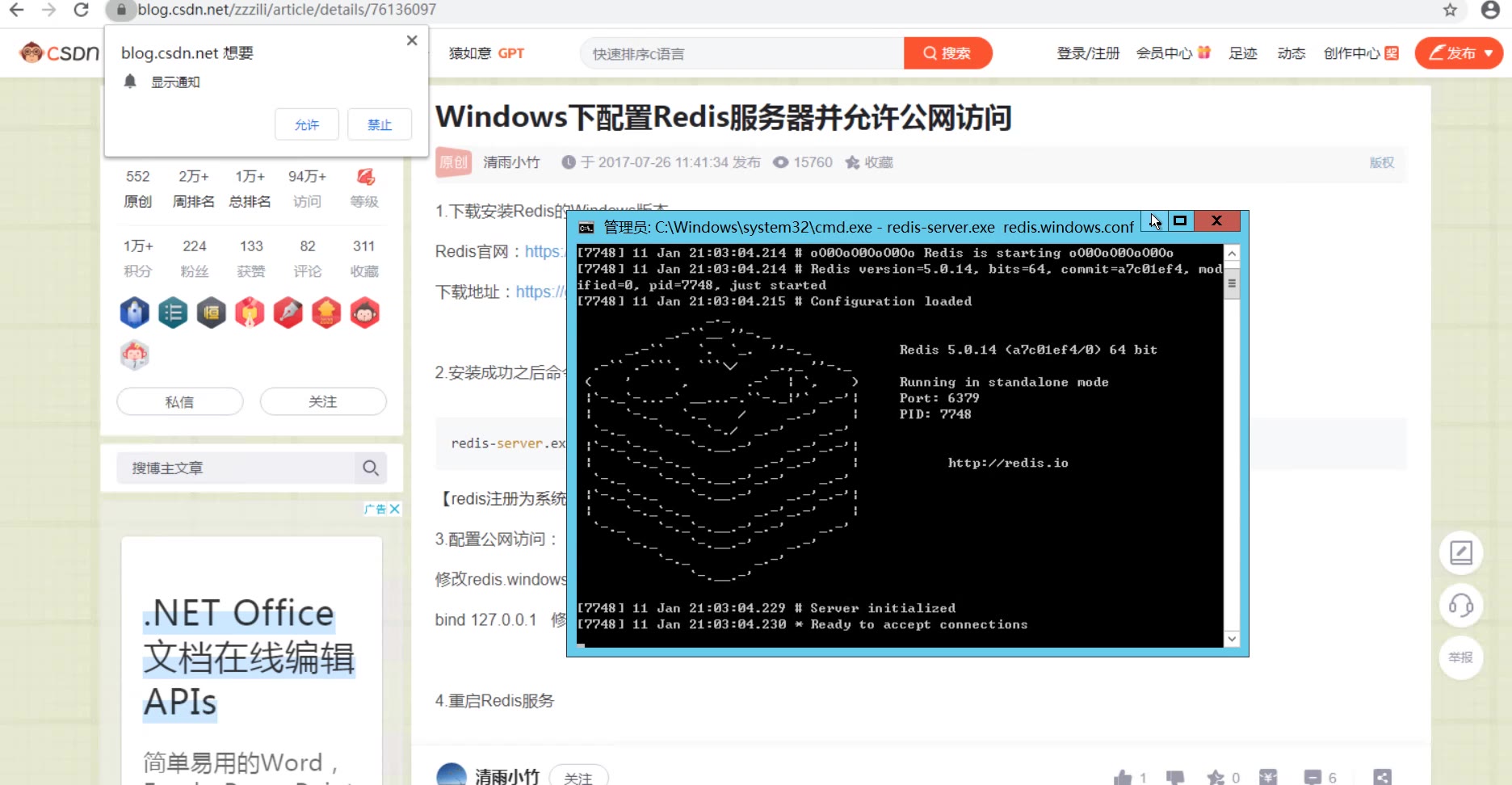This screenshot has width=1512, height=785.
Task: Click the 收藏 star in article header
Action: point(869,162)
